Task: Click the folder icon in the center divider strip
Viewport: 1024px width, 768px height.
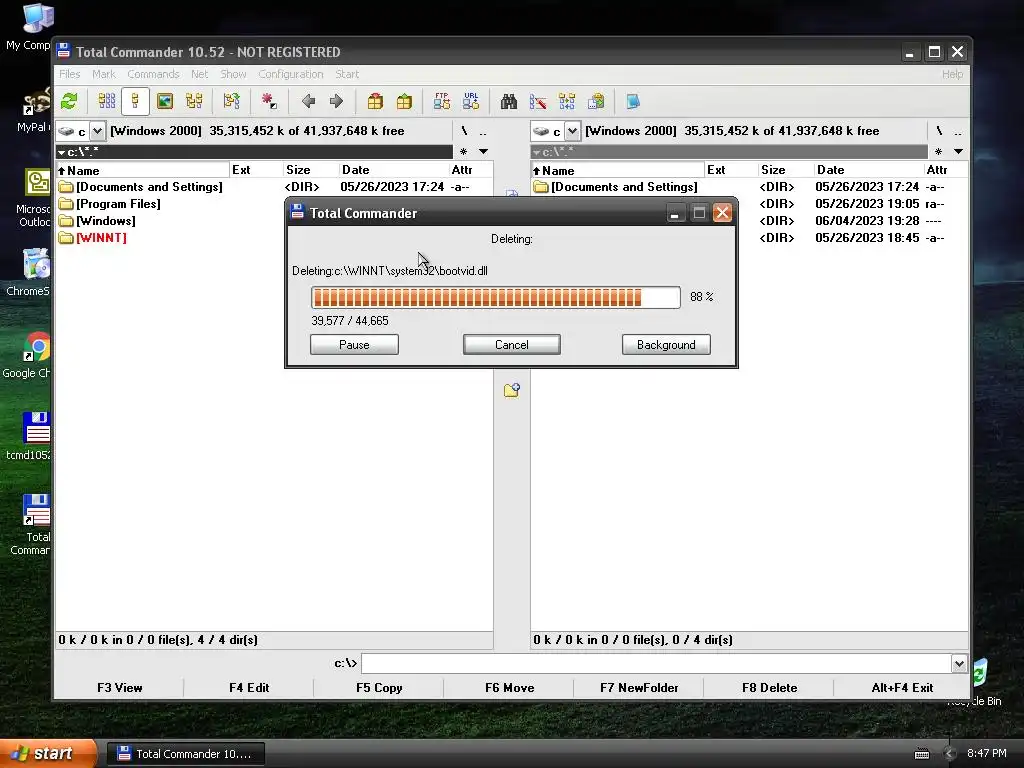Action: [x=511, y=390]
